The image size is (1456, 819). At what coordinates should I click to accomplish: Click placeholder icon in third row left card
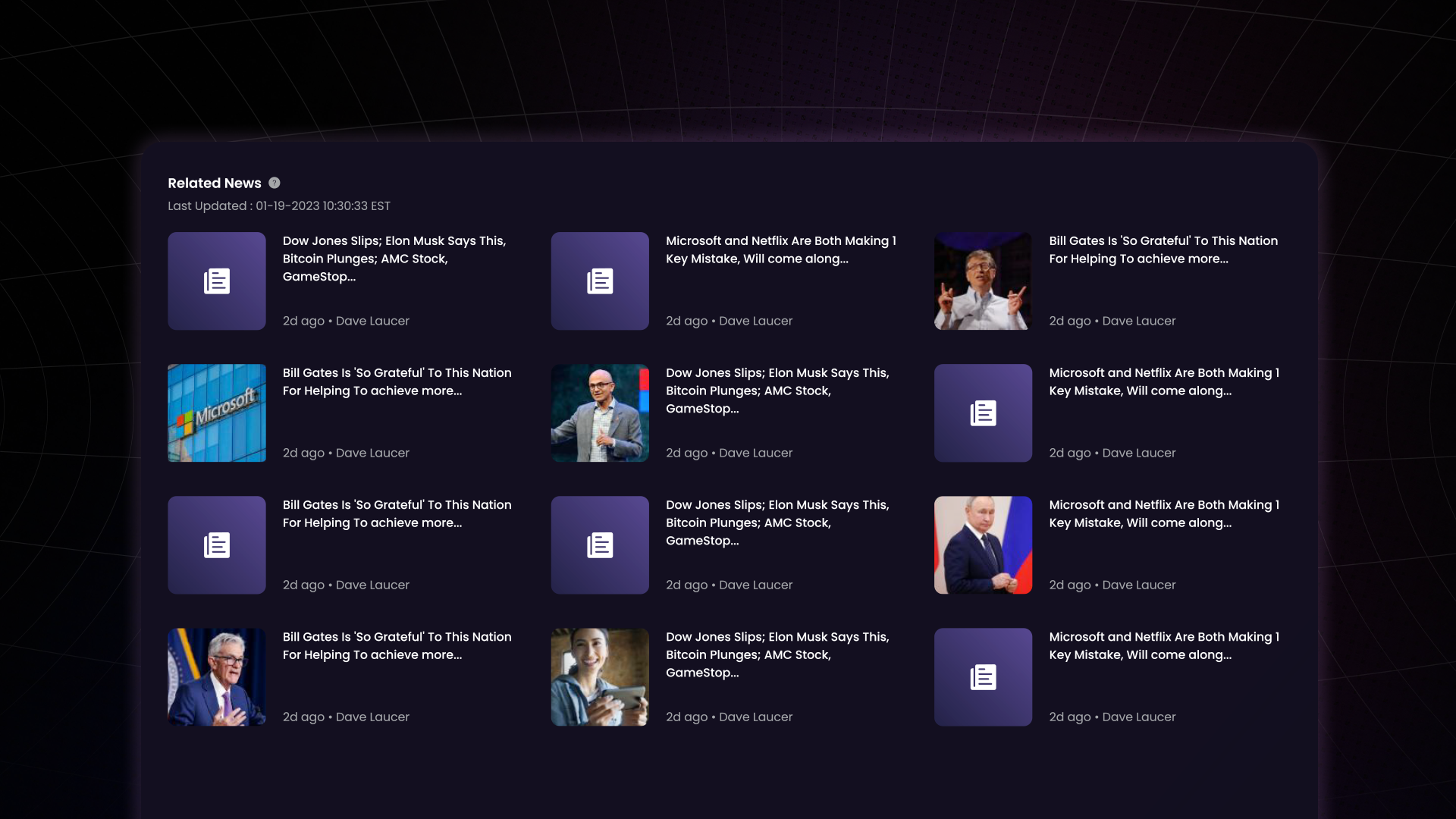(217, 545)
